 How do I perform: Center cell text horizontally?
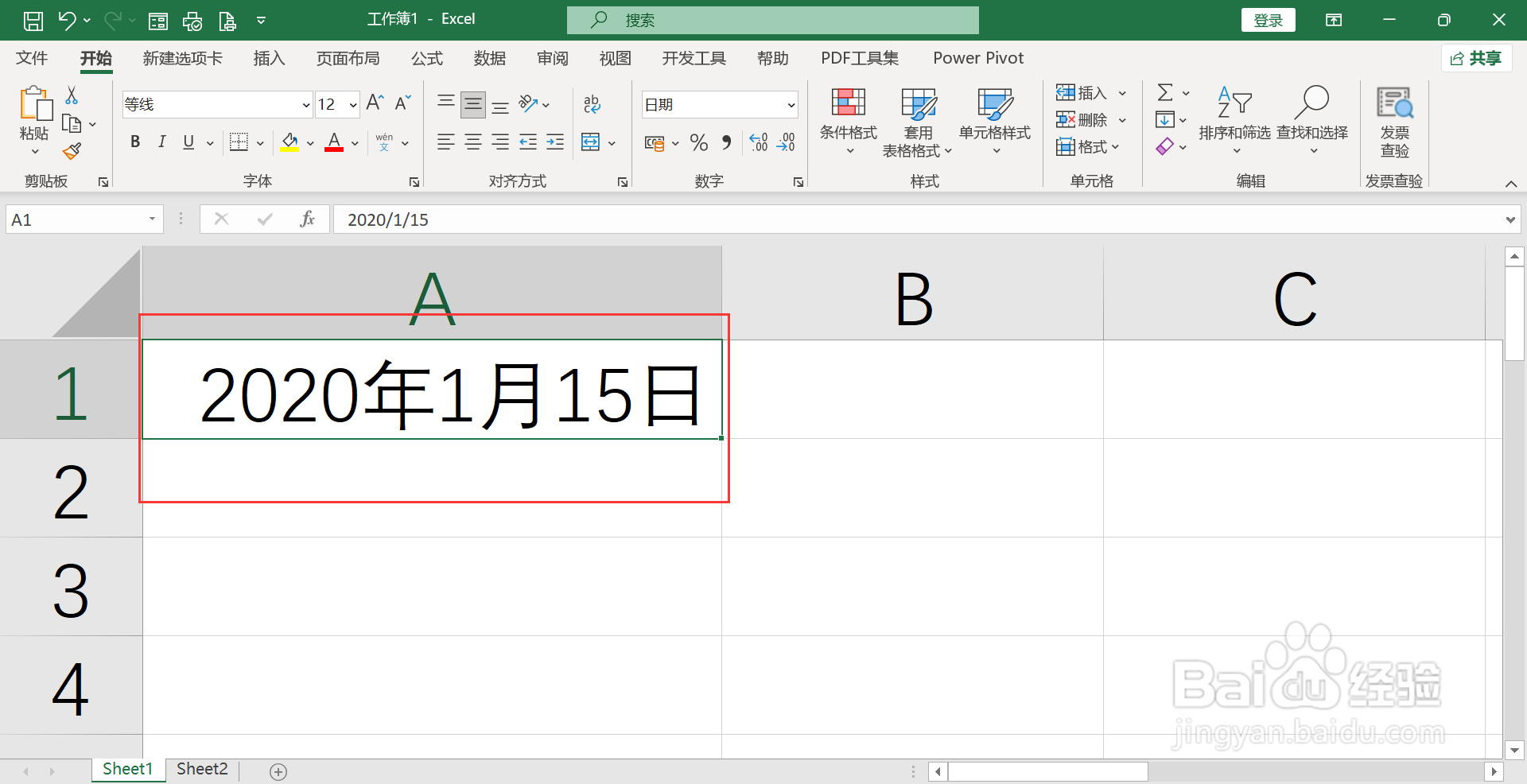click(473, 142)
